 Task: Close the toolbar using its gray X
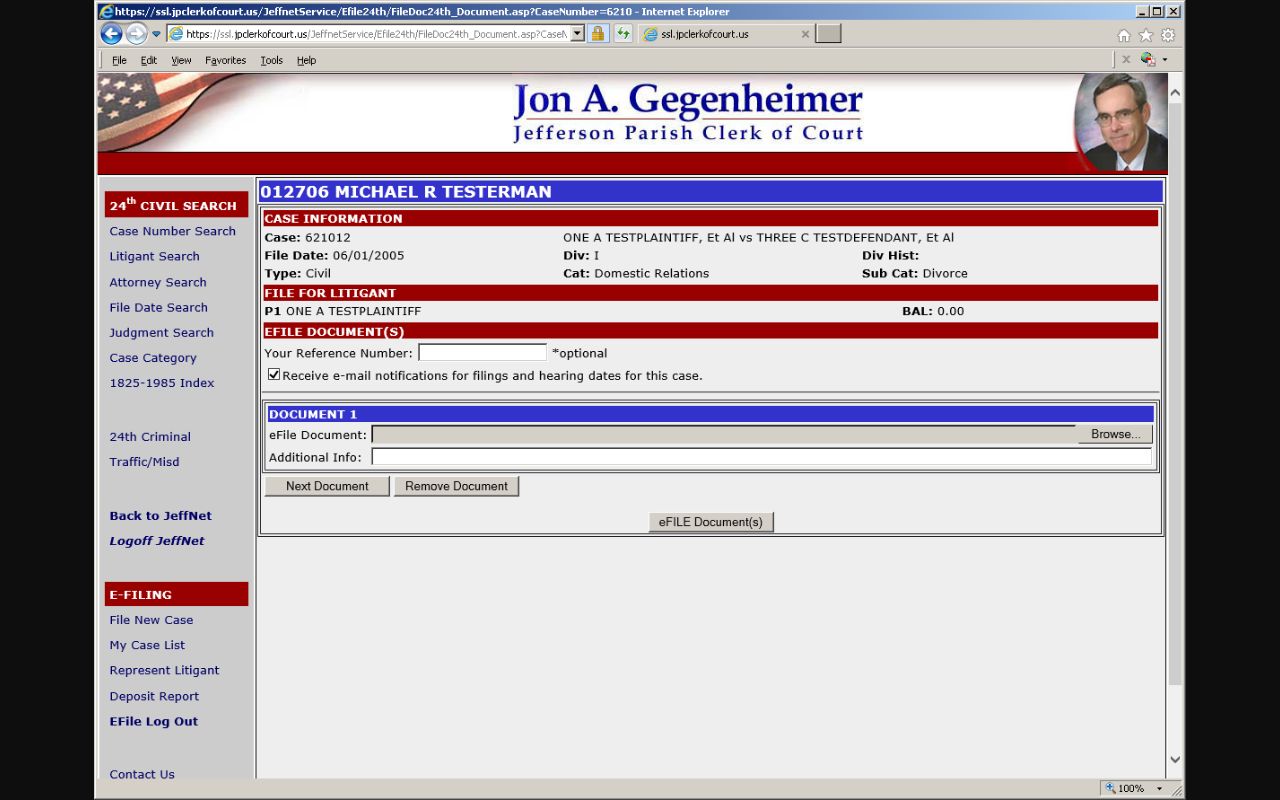(x=1126, y=60)
